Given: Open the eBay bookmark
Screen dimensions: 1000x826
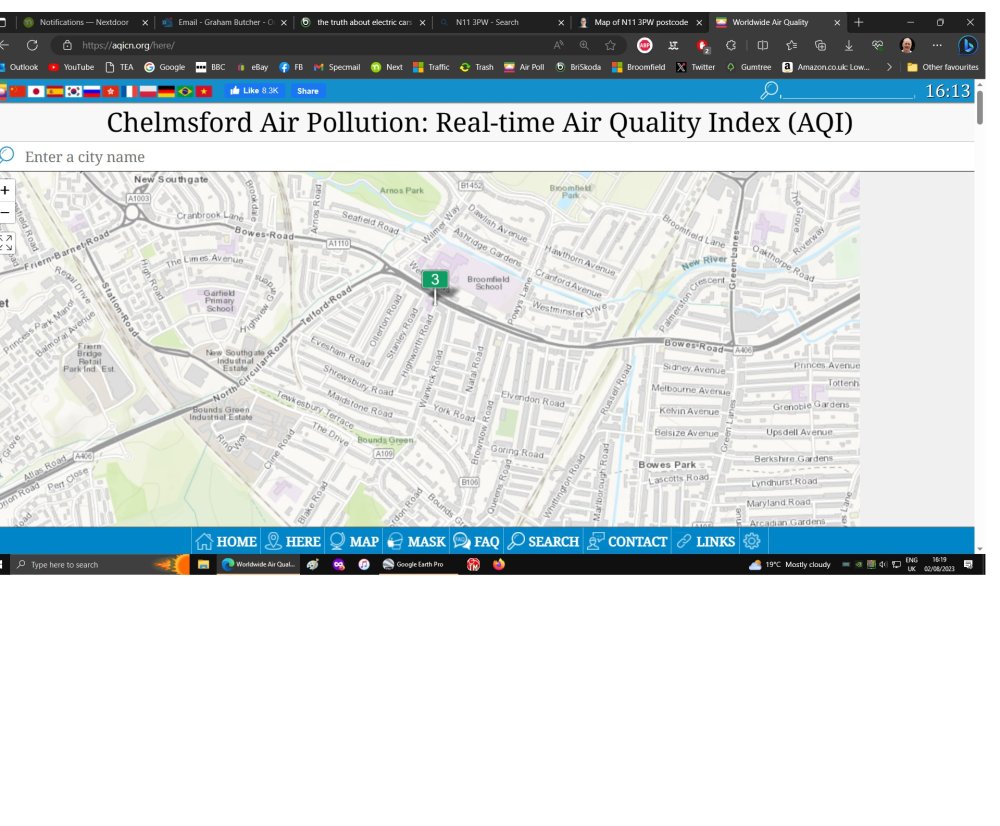Looking at the screenshot, I should (253, 67).
